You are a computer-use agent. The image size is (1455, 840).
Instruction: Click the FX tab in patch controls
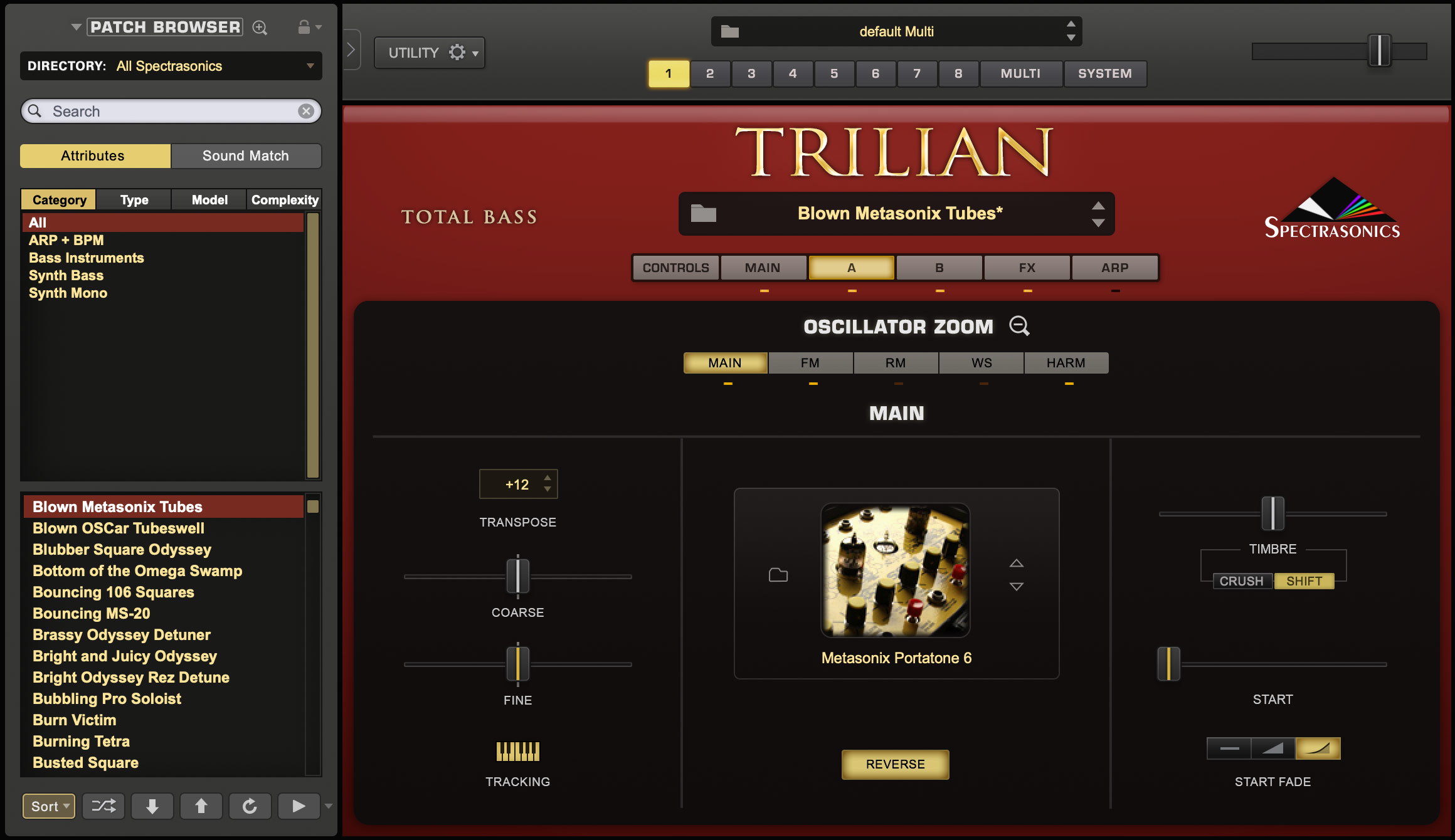tap(1027, 267)
